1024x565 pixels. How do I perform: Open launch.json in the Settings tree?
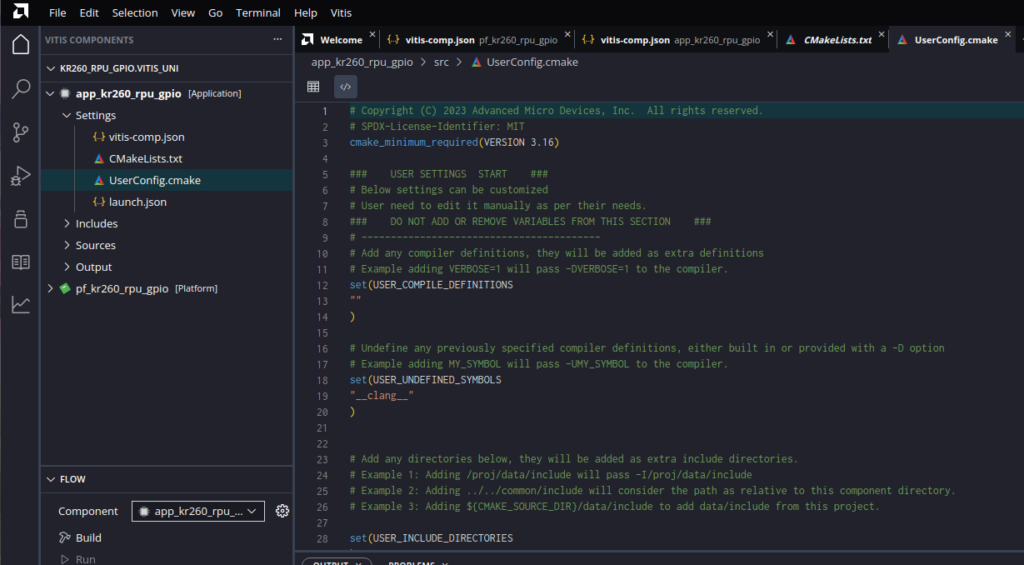coord(137,202)
